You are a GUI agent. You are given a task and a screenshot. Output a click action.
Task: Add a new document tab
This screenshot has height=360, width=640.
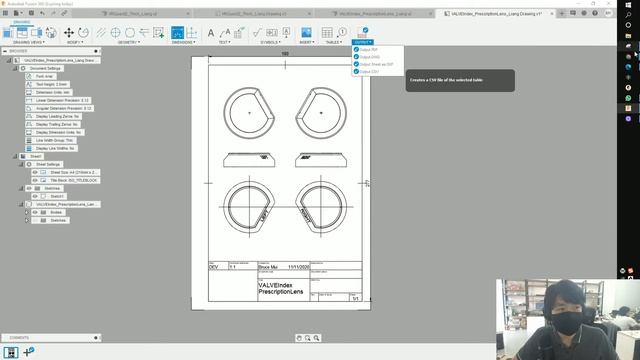click(x=562, y=13)
